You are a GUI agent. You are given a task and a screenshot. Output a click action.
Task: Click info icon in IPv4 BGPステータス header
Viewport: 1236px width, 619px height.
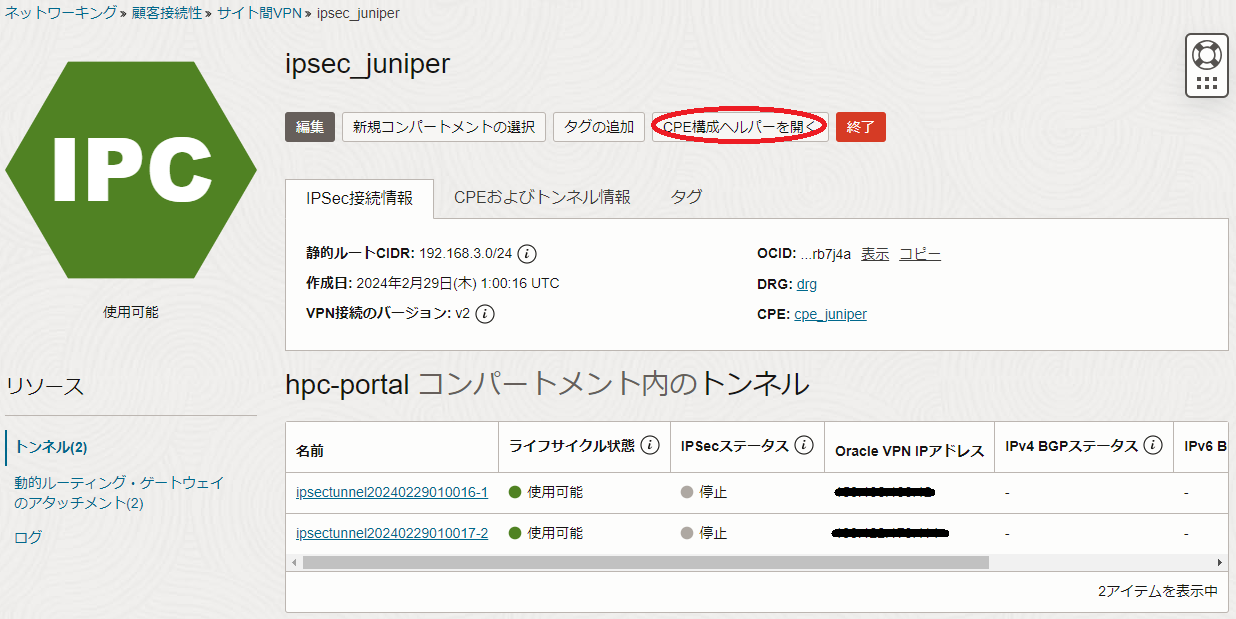click(1153, 446)
